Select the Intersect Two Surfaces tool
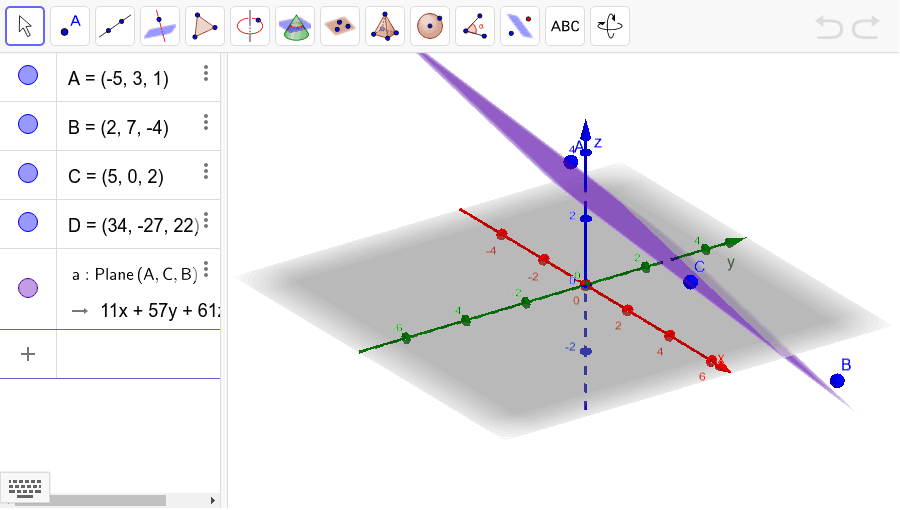The height and width of the screenshot is (510, 900). coord(295,26)
